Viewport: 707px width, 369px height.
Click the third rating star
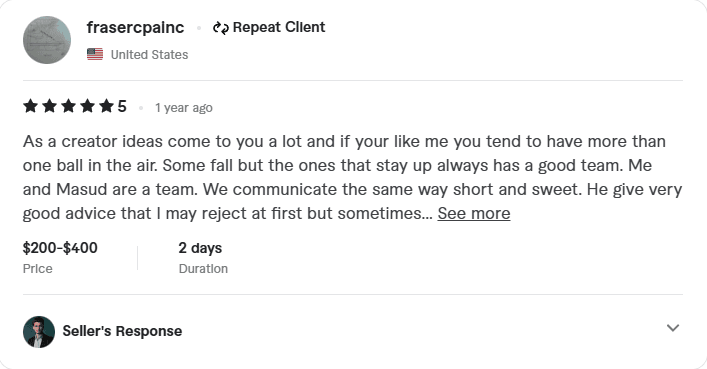click(x=69, y=106)
